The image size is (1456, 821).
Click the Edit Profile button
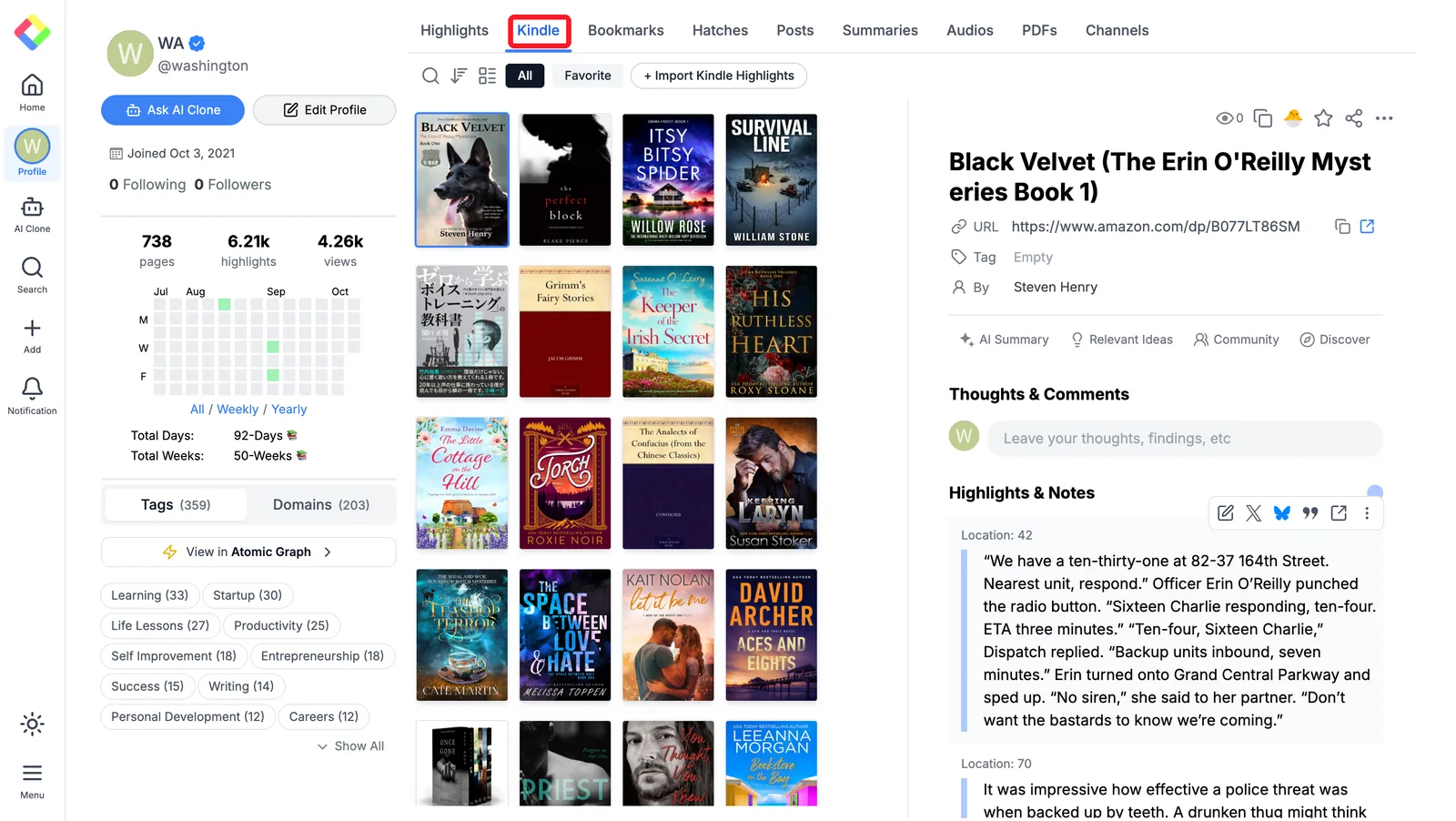point(324,110)
